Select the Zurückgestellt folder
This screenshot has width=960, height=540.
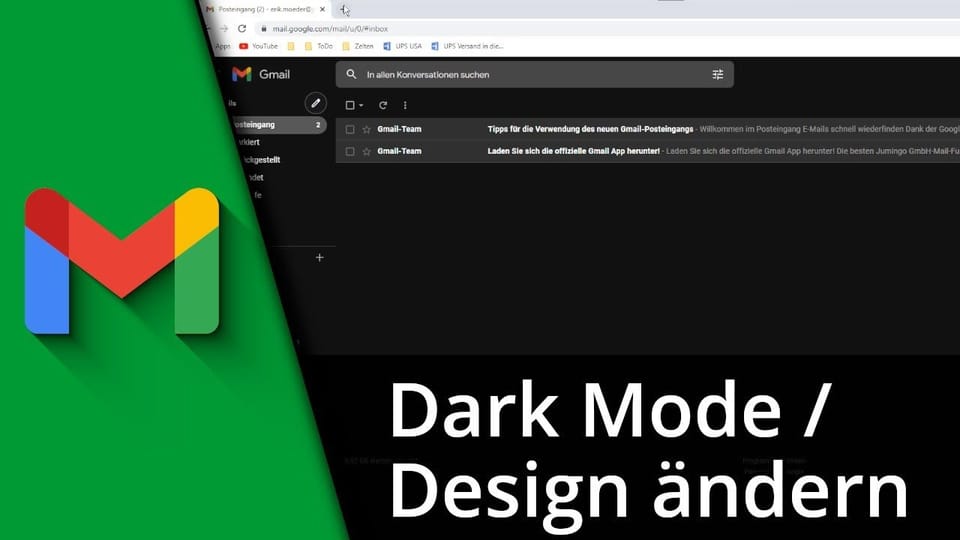[x=260, y=160]
